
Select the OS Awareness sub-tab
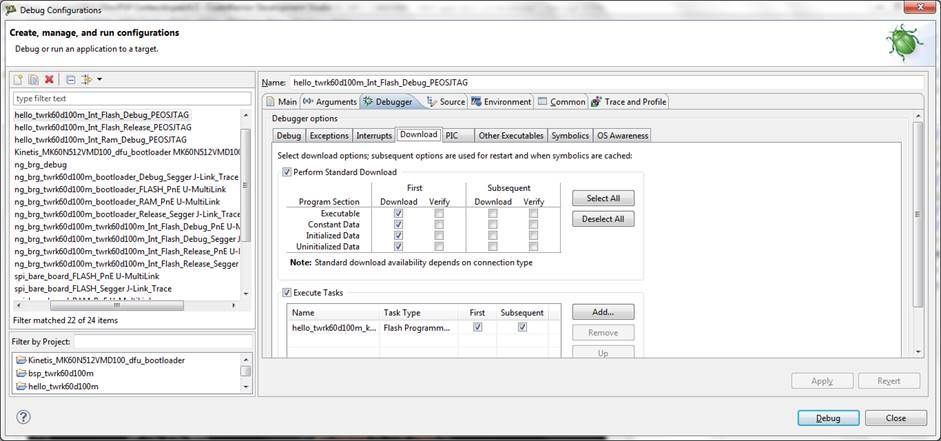622,136
